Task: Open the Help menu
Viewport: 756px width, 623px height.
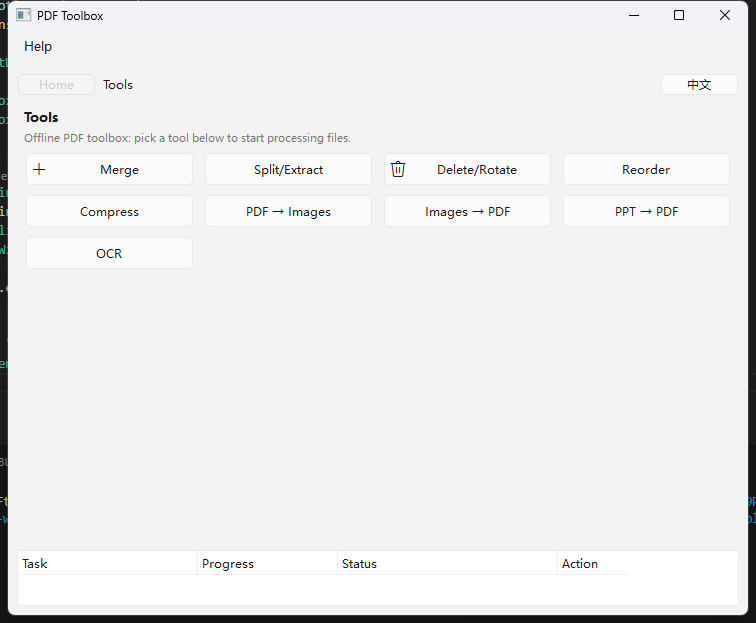Action: (38, 46)
